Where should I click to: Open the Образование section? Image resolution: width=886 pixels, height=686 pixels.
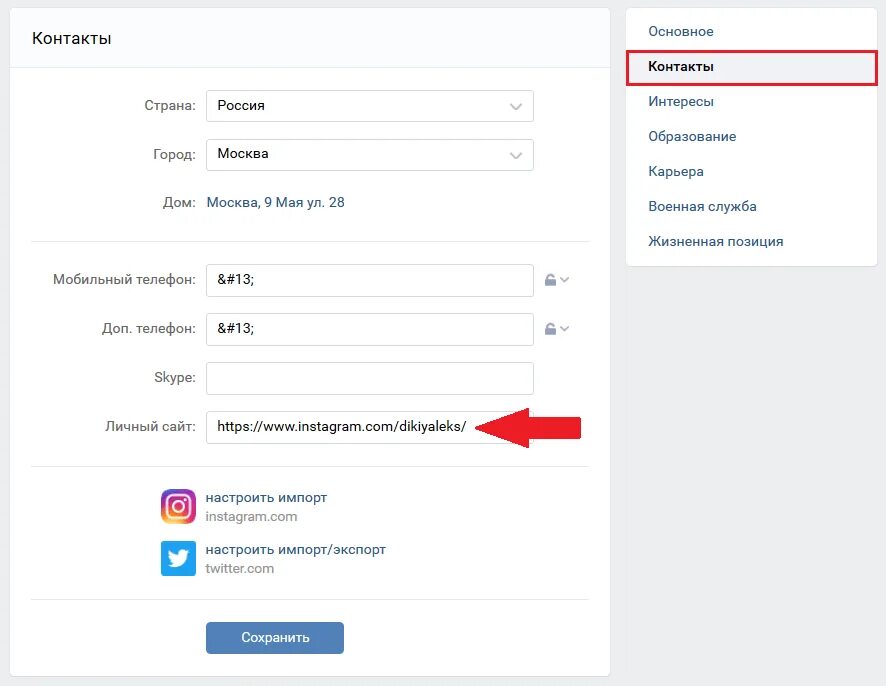(x=692, y=137)
